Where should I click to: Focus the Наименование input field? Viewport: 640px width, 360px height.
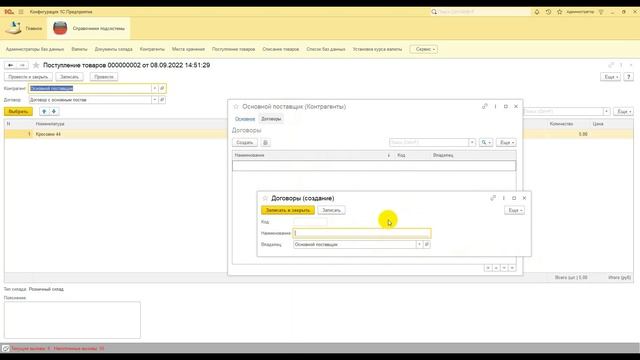(x=362, y=233)
